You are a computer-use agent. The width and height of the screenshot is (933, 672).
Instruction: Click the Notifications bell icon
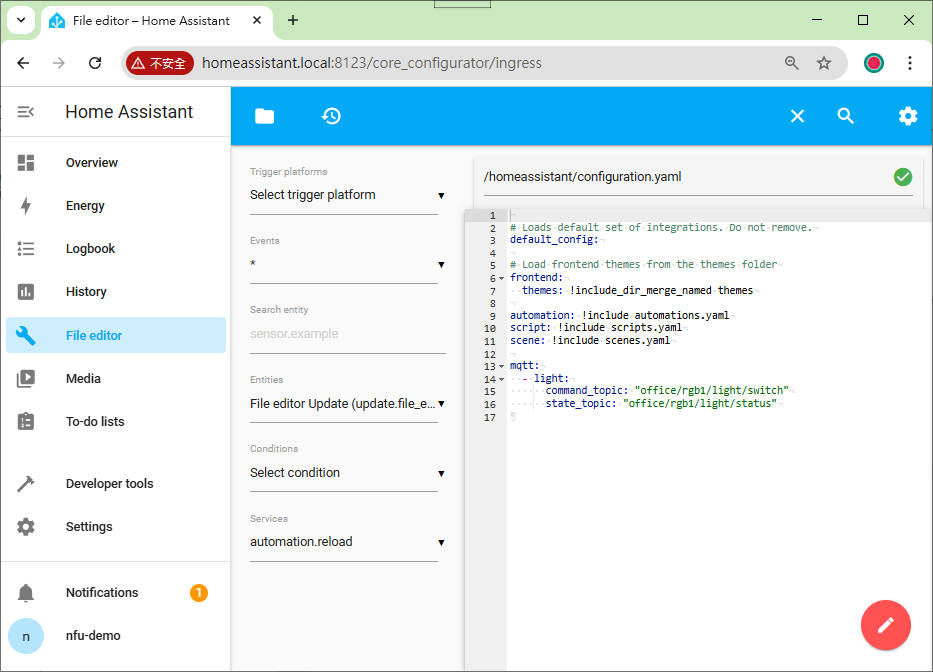coord(26,593)
